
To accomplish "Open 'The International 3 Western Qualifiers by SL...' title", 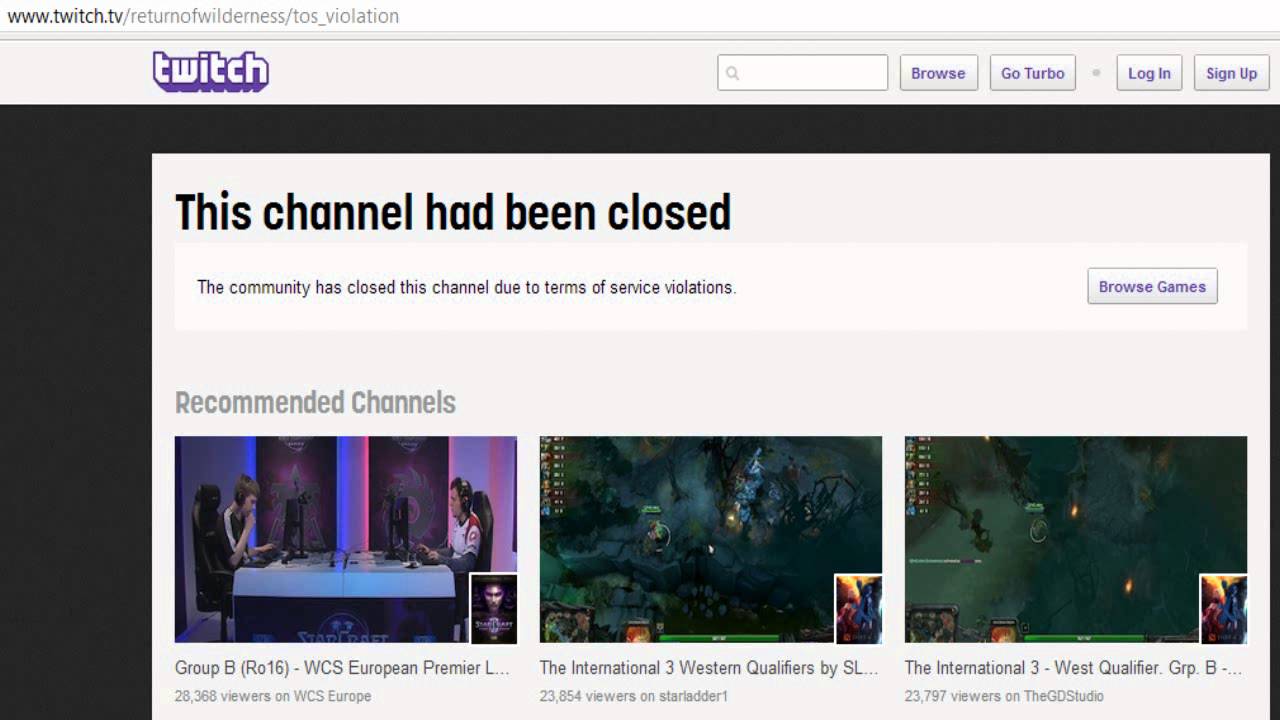I will click(709, 668).
